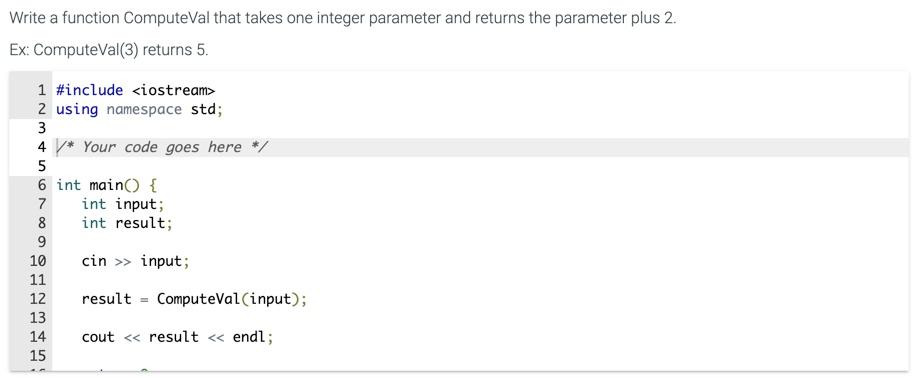Place cursor in "Your code goes here" line

point(480,147)
